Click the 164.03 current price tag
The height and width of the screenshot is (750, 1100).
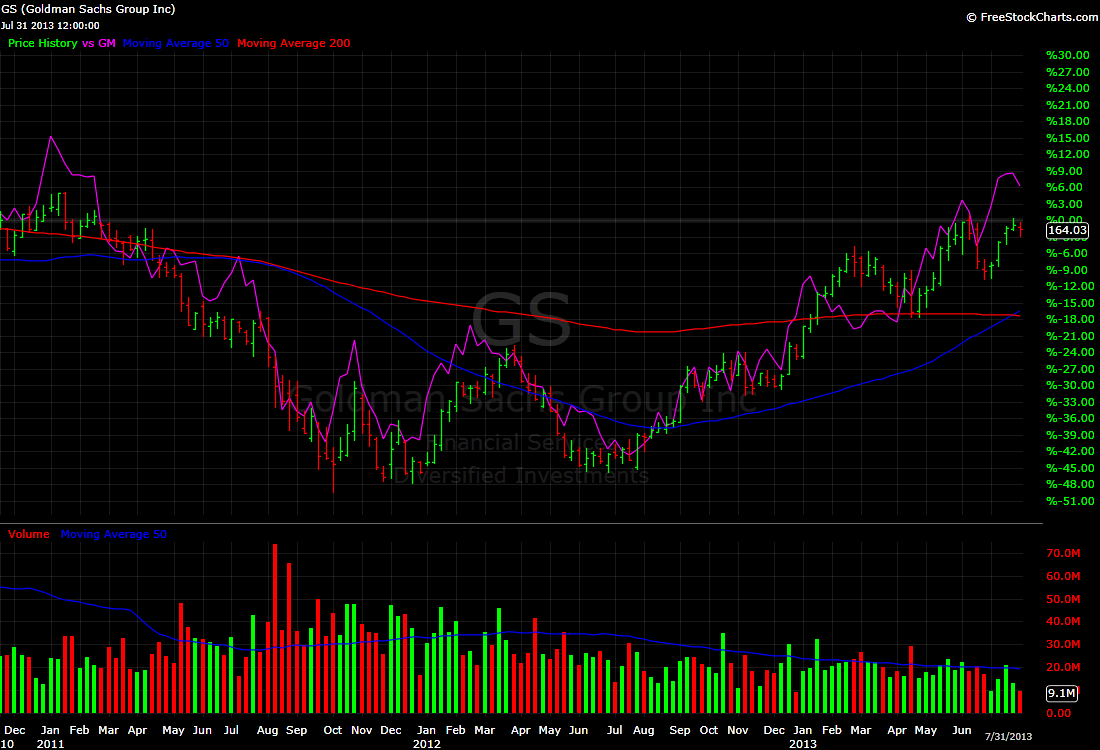(x=1067, y=230)
